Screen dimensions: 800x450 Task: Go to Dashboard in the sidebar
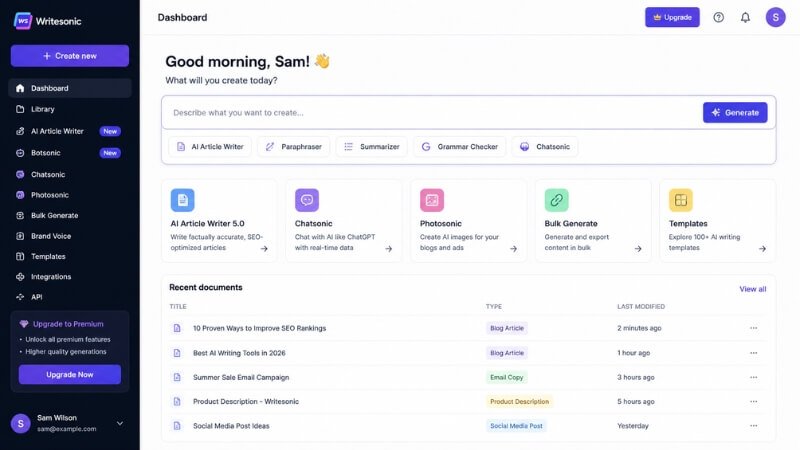click(x=70, y=88)
